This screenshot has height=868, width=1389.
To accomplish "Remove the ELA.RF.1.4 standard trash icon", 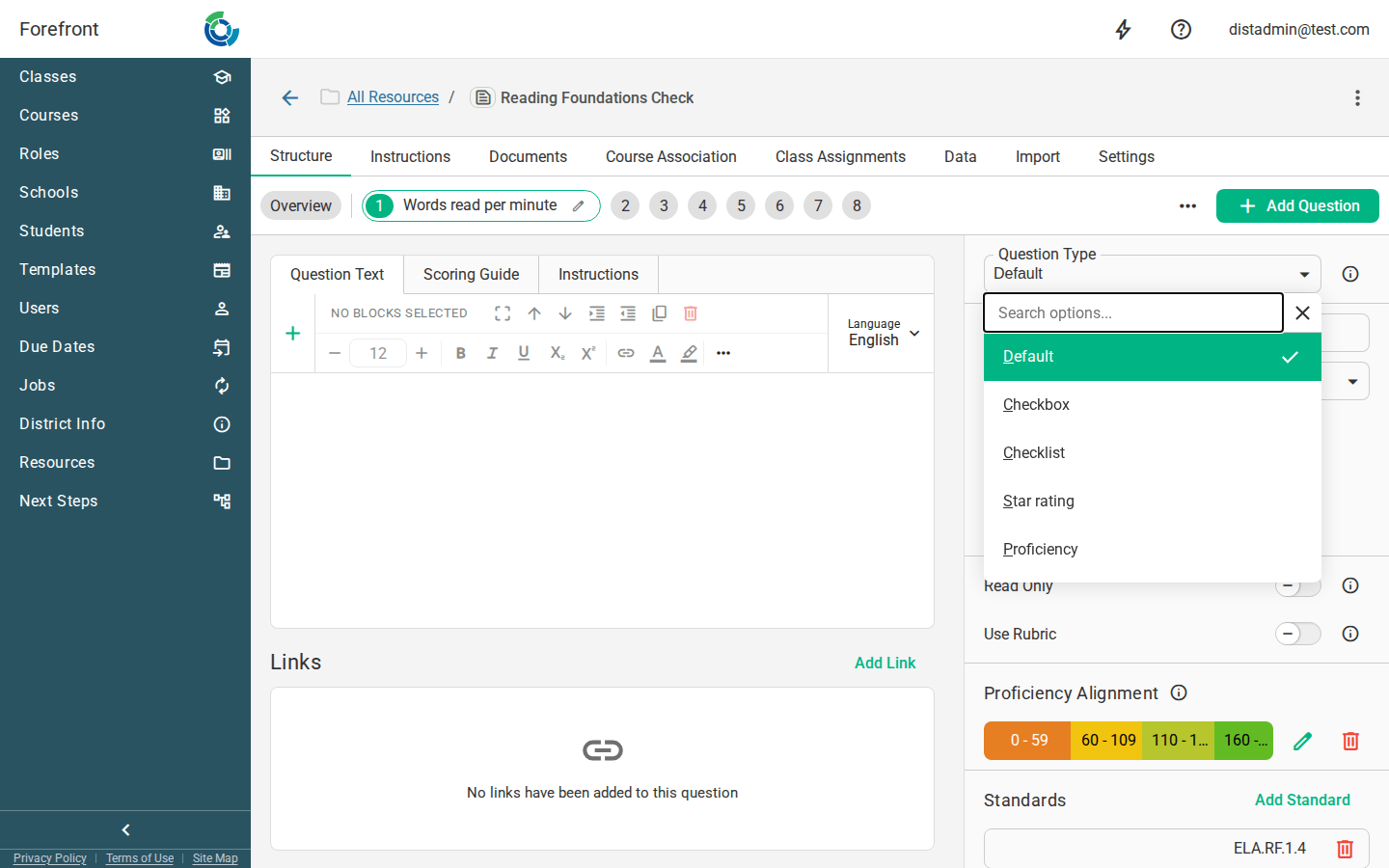I will click(x=1345, y=849).
